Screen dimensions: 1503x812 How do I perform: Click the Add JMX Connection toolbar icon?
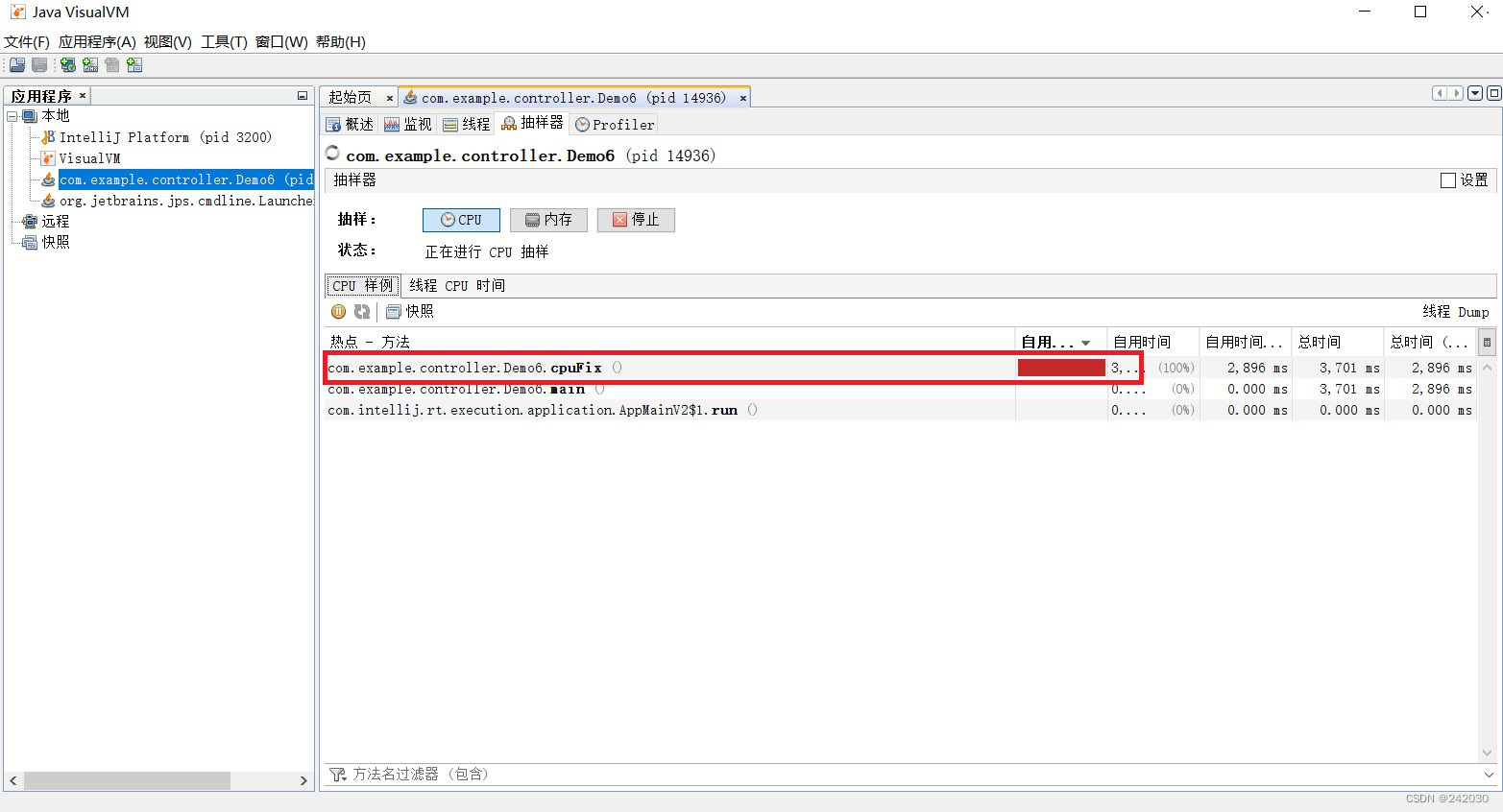[x=90, y=65]
